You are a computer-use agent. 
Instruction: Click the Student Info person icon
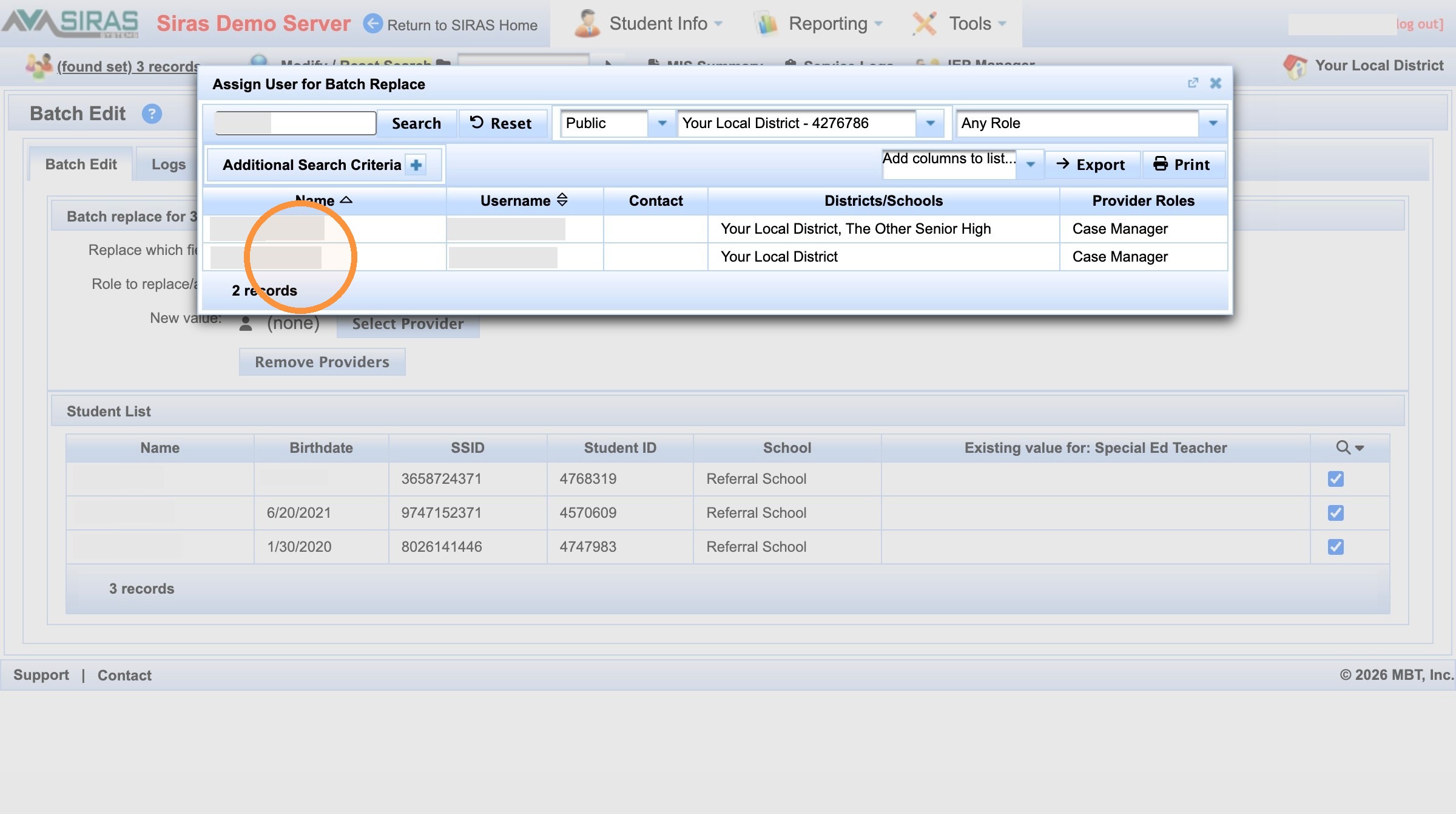(587, 23)
